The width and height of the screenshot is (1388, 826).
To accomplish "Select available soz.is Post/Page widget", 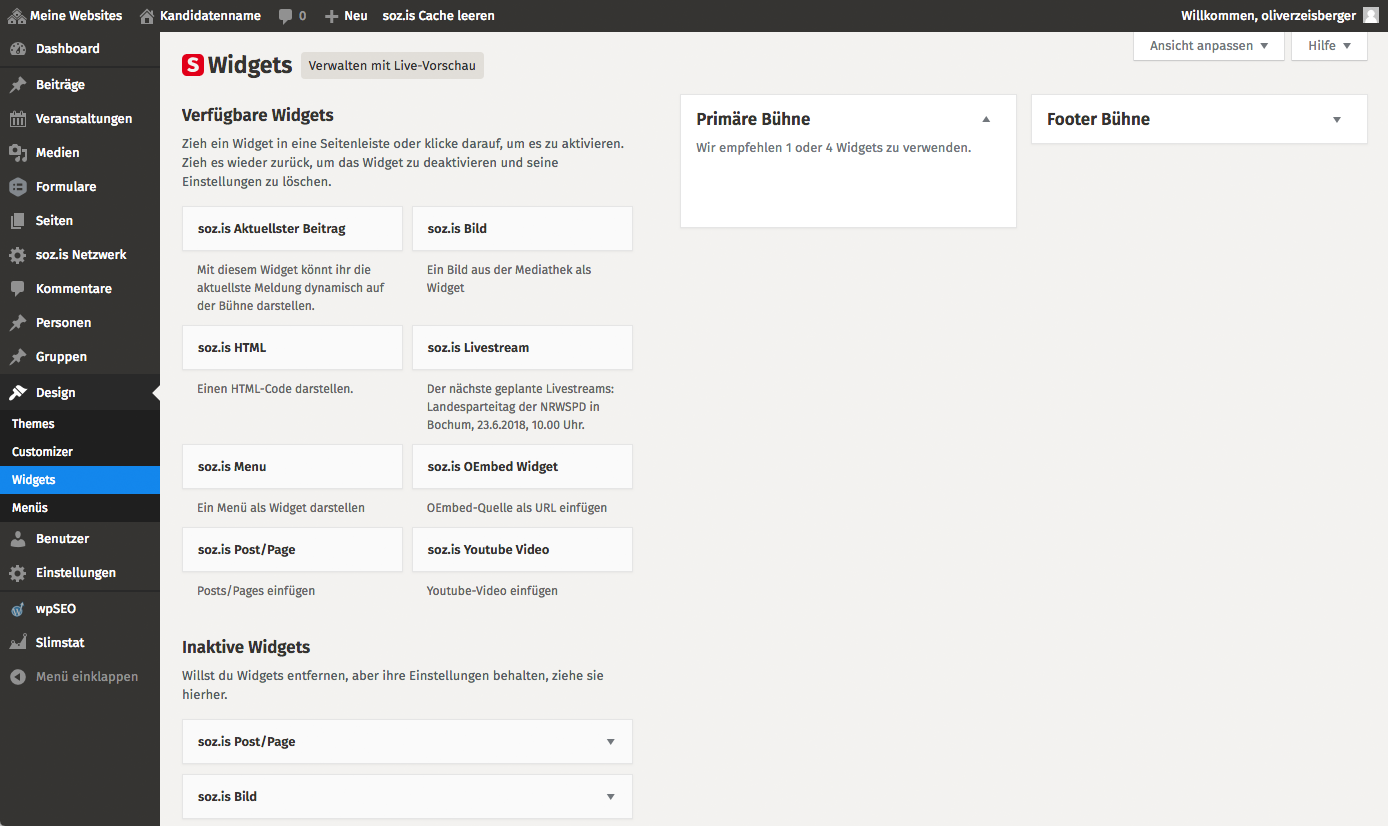I will coord(293,550).
